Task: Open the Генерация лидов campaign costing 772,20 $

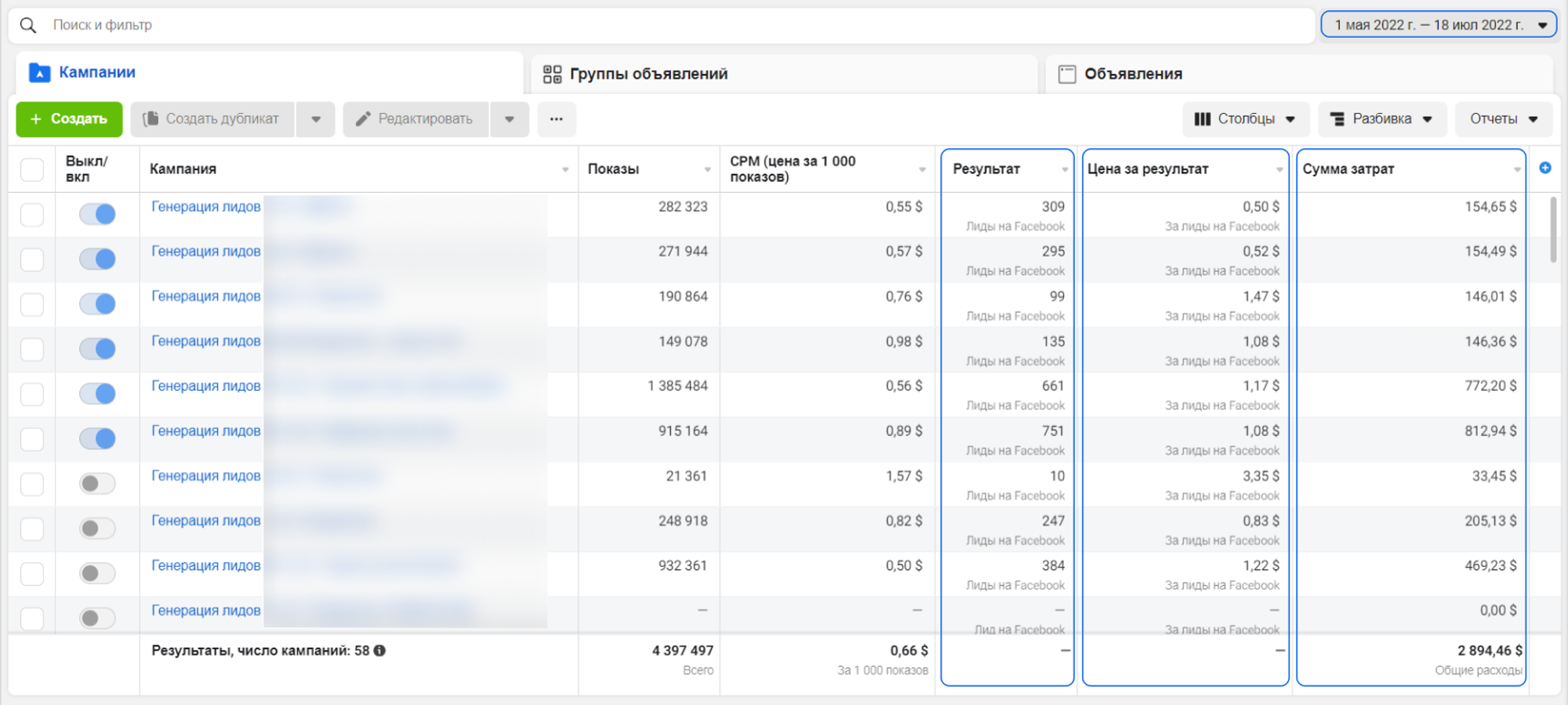Action: pyautogui.click(x=206, y=386)
